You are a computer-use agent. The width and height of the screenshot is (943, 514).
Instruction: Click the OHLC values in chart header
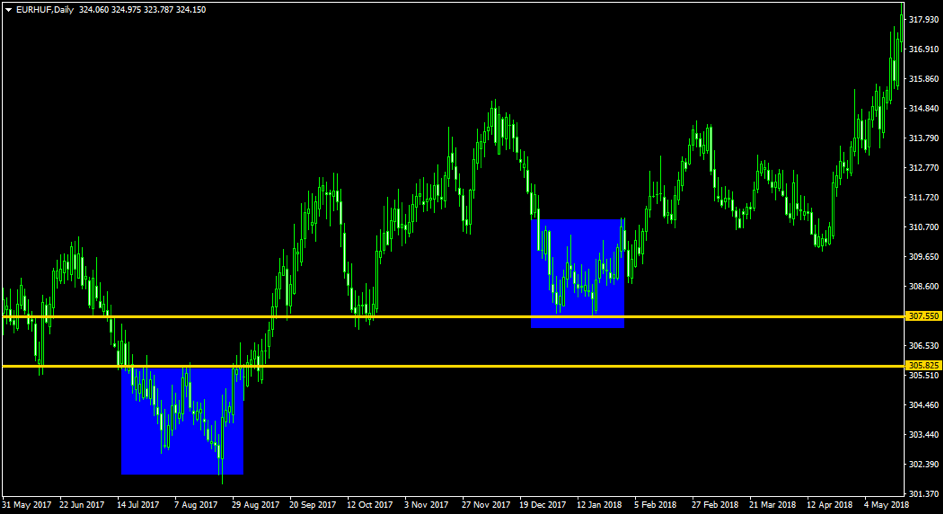(x=143, y=10)
